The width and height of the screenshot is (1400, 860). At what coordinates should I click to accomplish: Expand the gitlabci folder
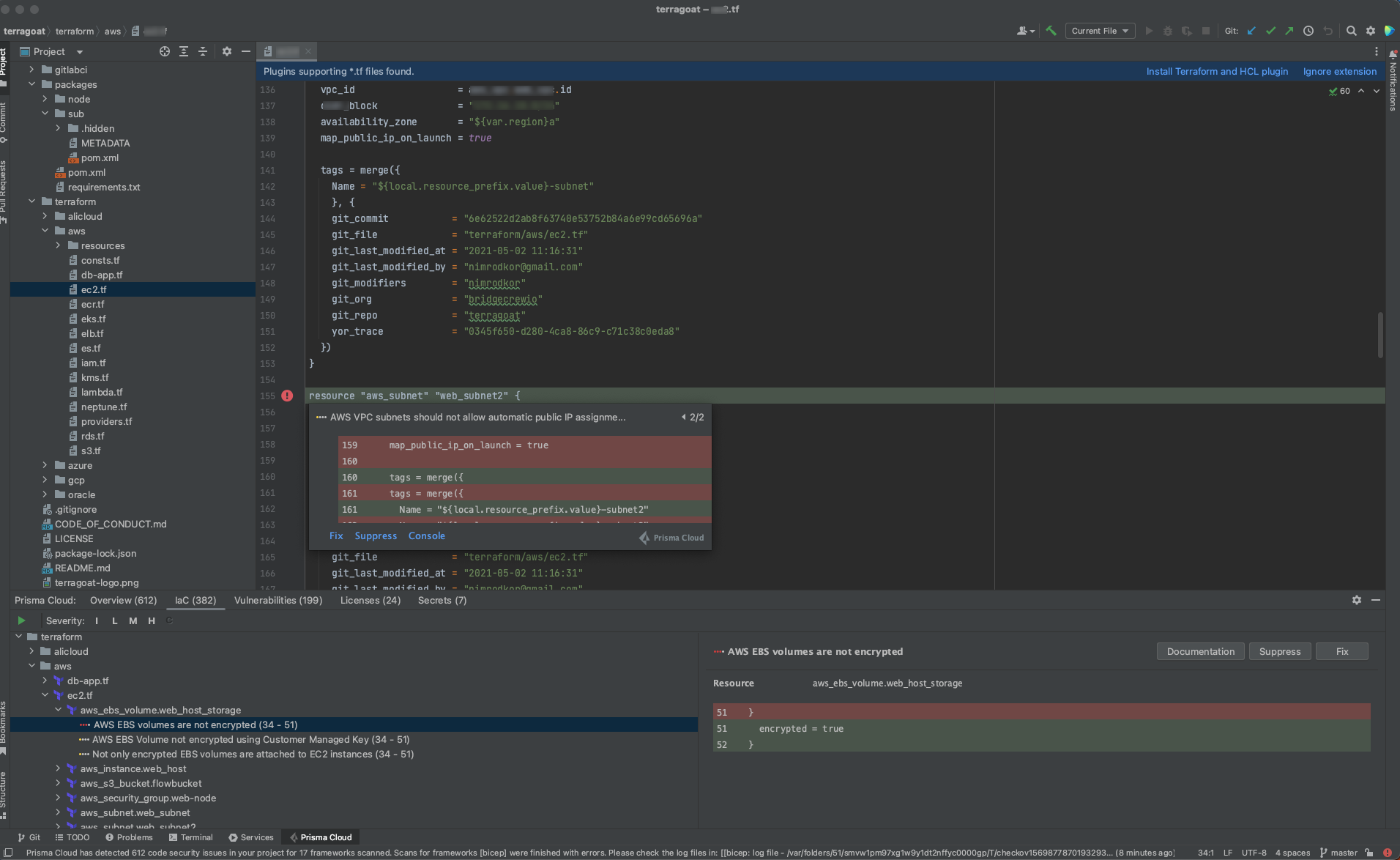31,70
